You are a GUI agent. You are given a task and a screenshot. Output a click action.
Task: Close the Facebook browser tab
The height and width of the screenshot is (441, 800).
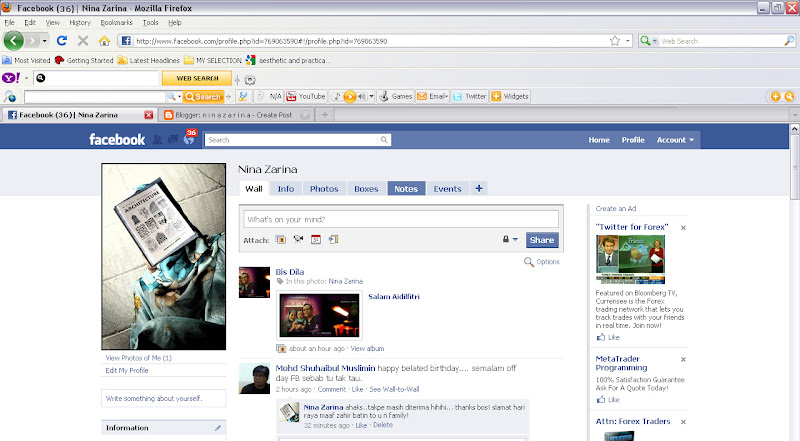click(148, 115)
